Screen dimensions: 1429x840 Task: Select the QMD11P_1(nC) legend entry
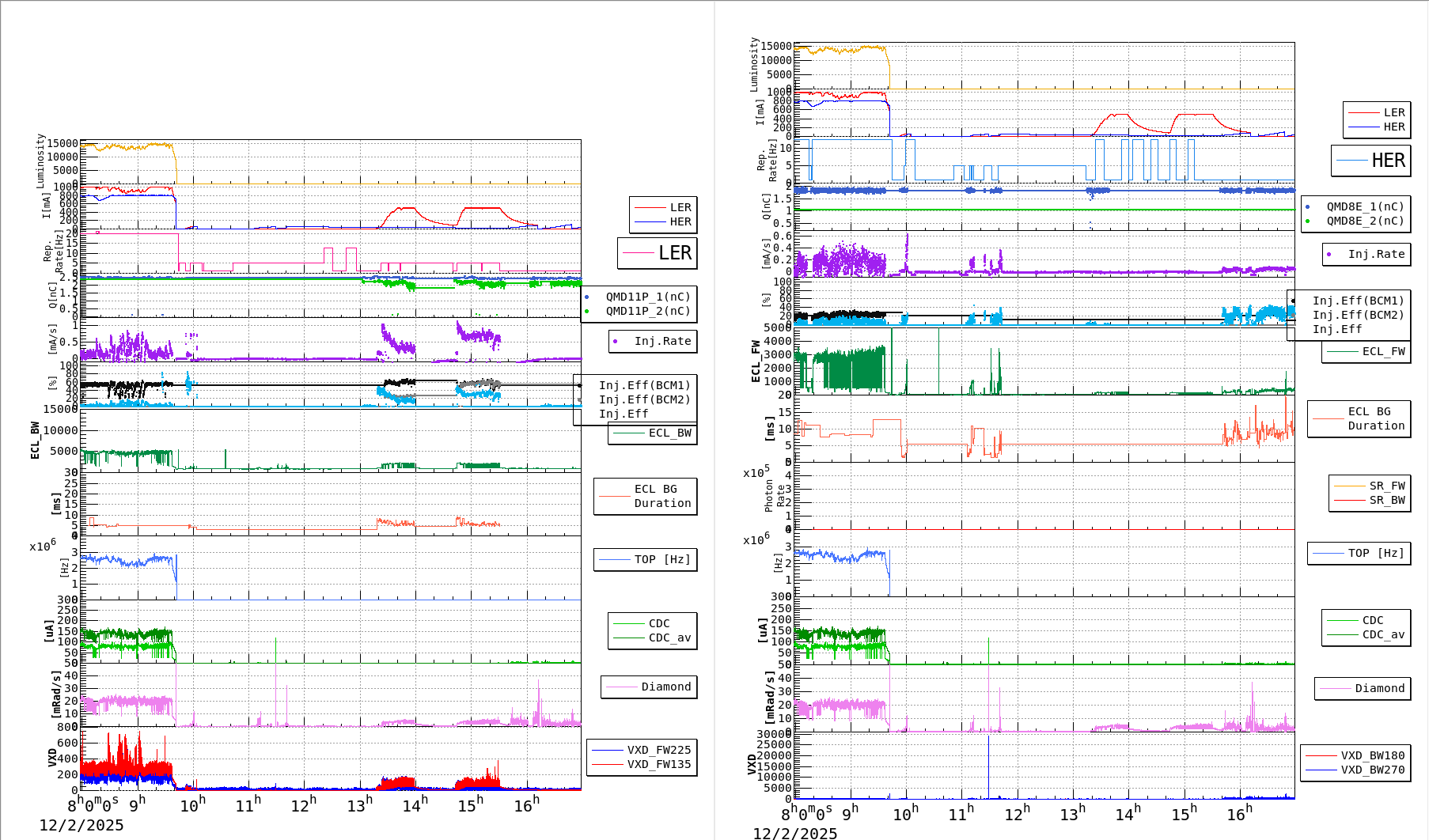click(x=647, y=297)
